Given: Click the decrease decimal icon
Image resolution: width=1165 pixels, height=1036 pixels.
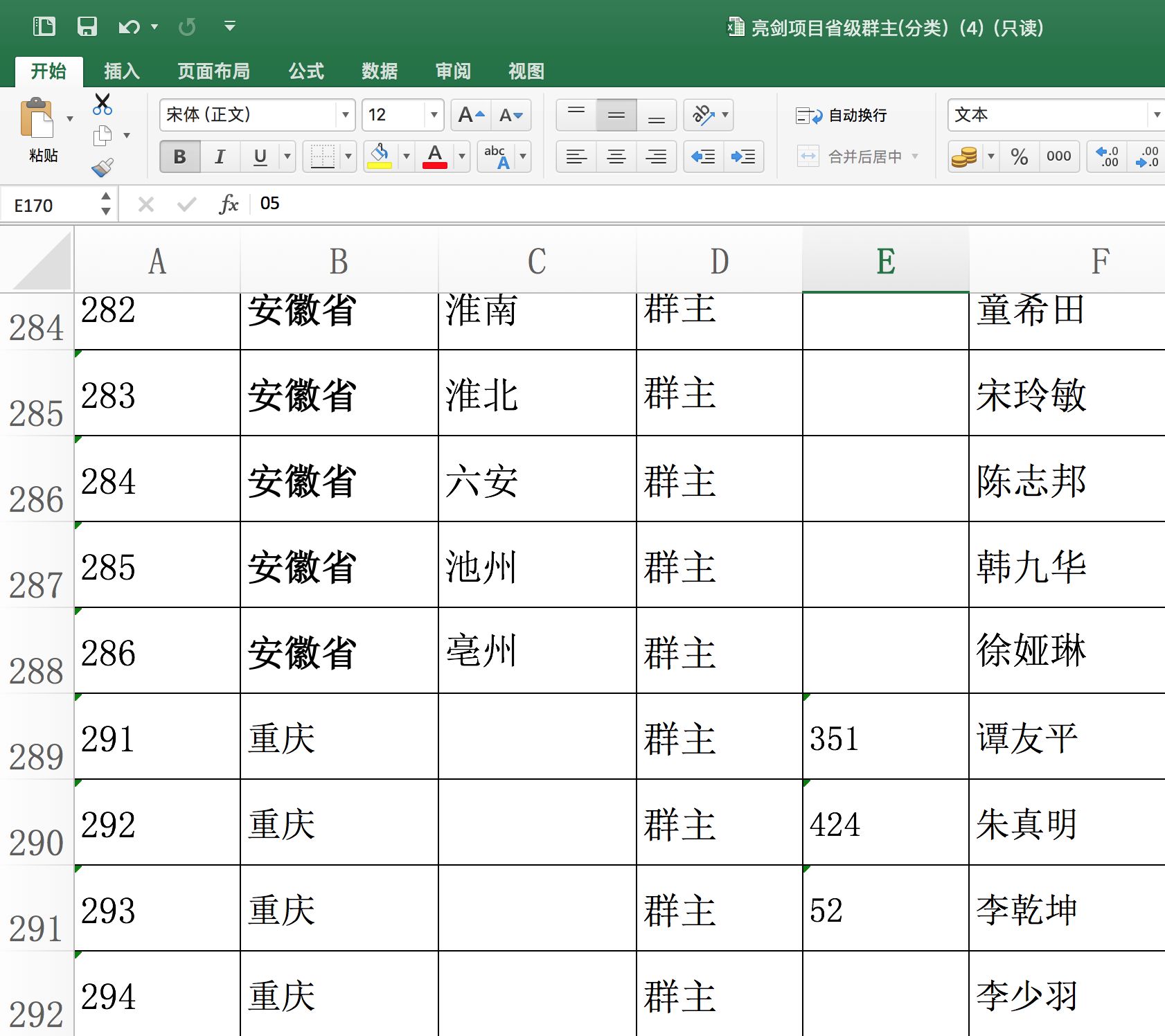Looking at the screenshot, I should pyautogui.click(x=1146, y=157).
